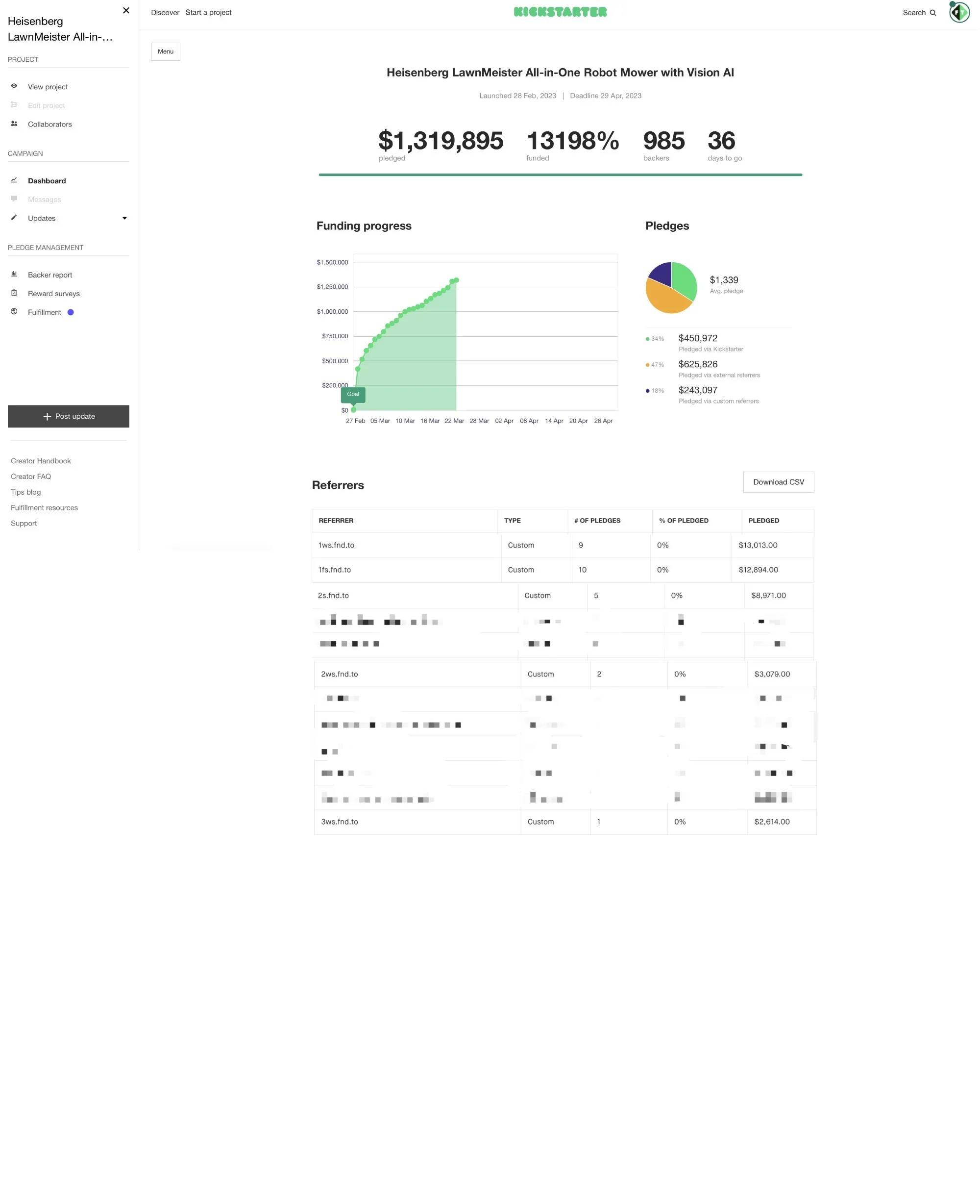Open View project in sidebar
This screenshot has width=980, height=1204.
click(x=48, y=87)
